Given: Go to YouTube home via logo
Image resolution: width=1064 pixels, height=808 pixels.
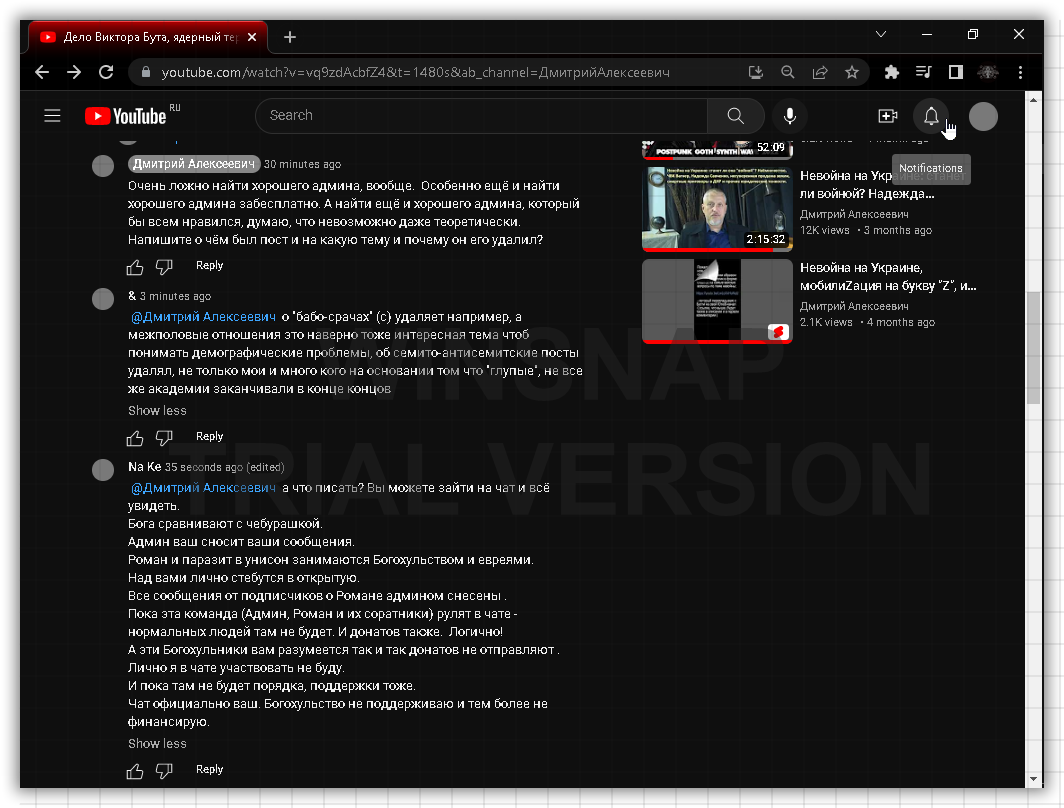Looking at the screenshot, I should point(126,116).
